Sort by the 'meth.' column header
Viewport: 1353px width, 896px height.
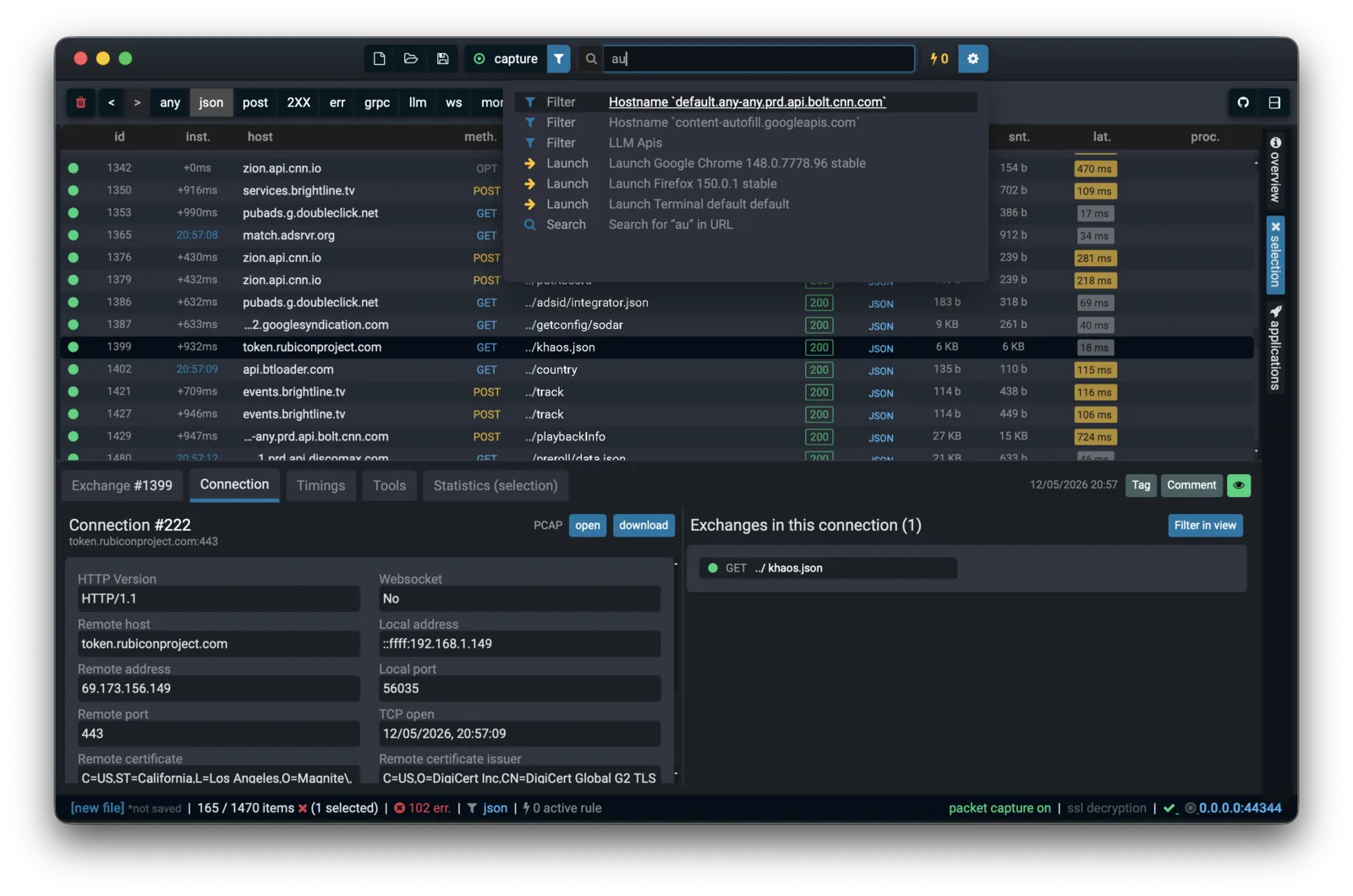[480, 136]
